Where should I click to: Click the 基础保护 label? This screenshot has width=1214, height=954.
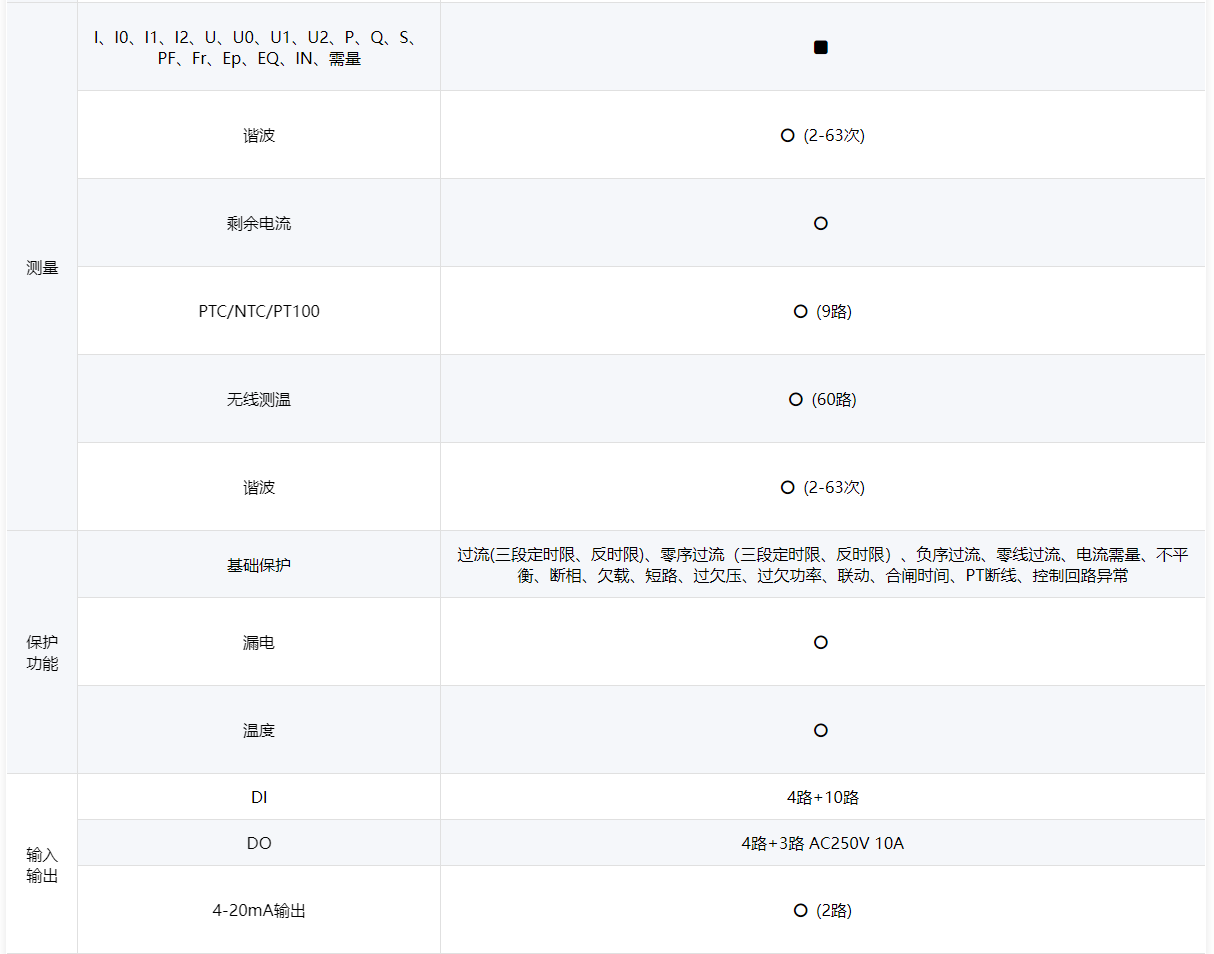[x=259, y=566]
